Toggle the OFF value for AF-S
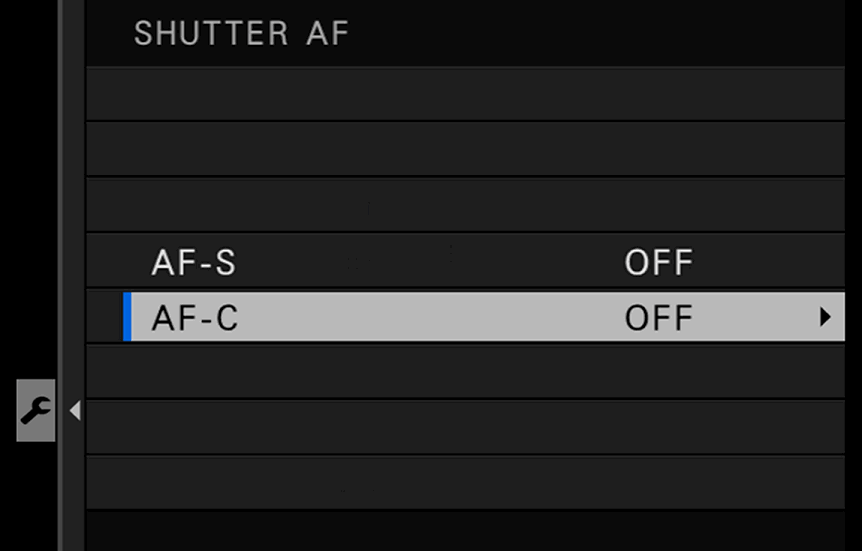The width and height of the screenshot is (862, 551). tap(659, 262)
